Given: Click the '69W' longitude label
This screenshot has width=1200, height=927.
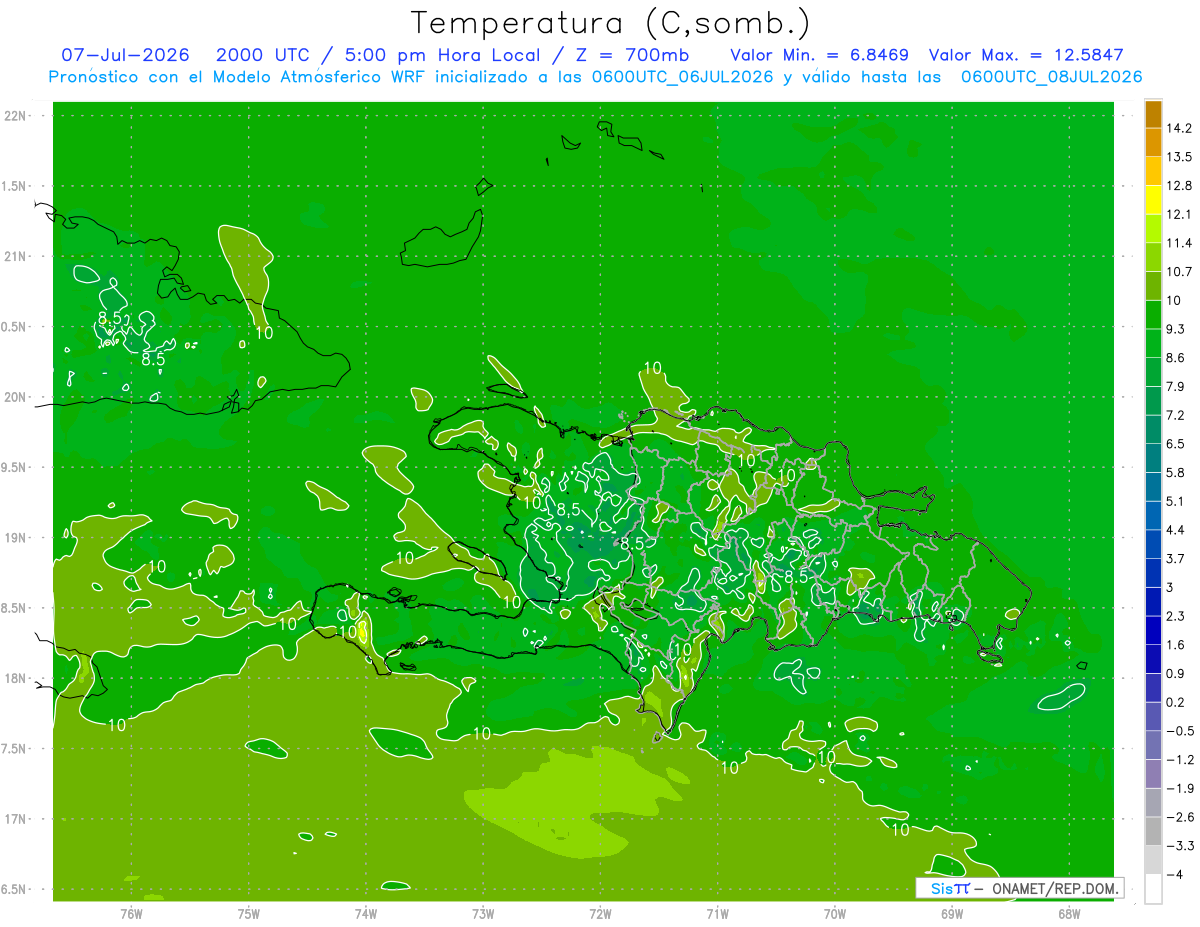Looking at the screenshot, I should tap(952, 914).
